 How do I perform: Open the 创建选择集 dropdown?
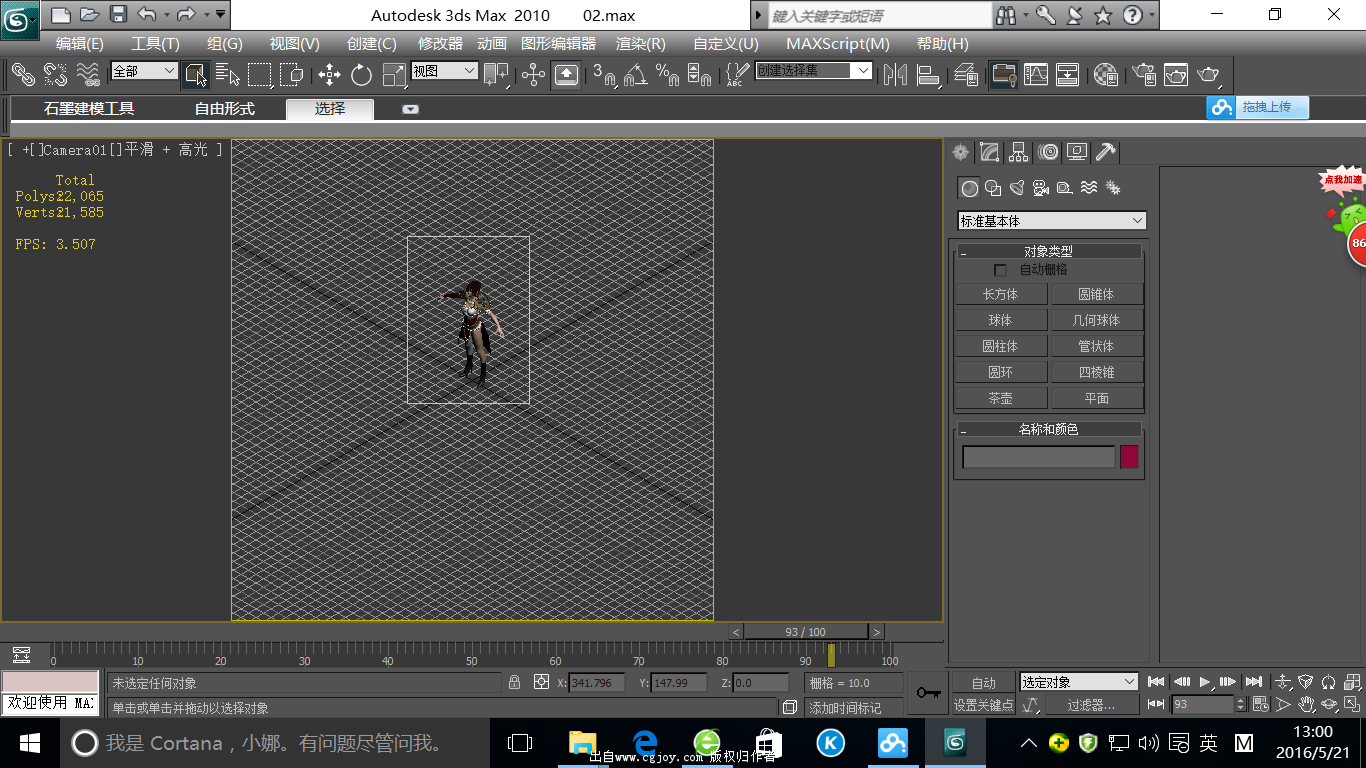(814, 71)
